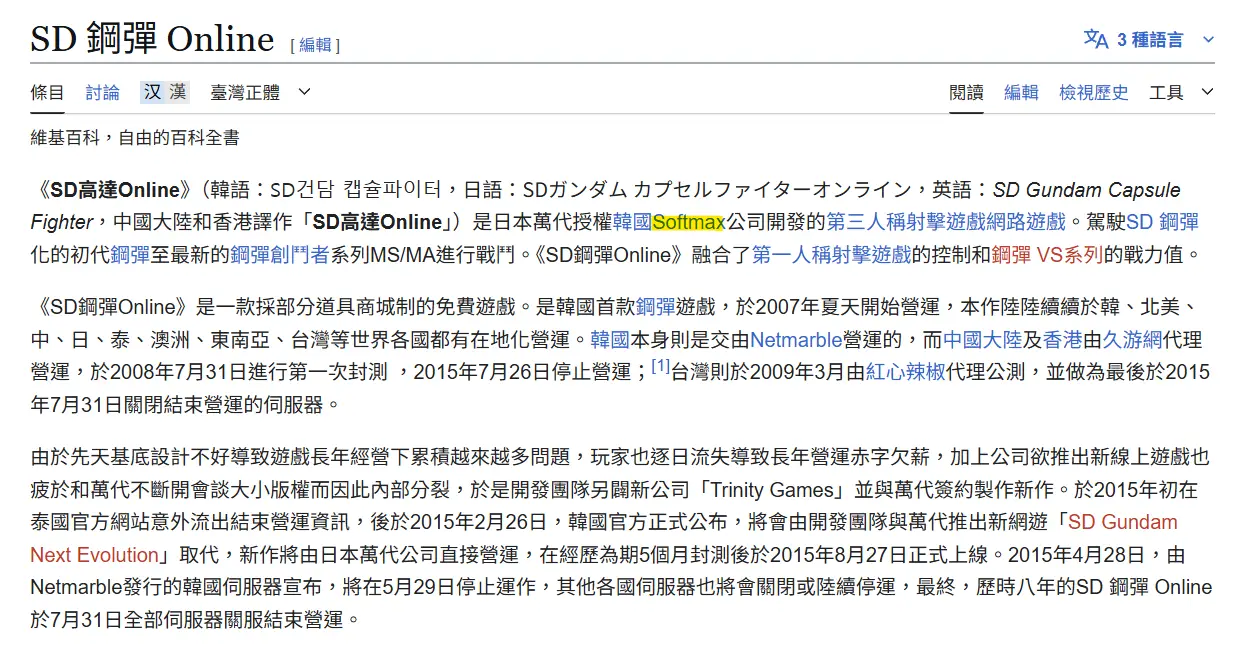Viewport: 1238px width, 657px height.
Task: Follow the 中國大陸 link
Action: [982, 339]
